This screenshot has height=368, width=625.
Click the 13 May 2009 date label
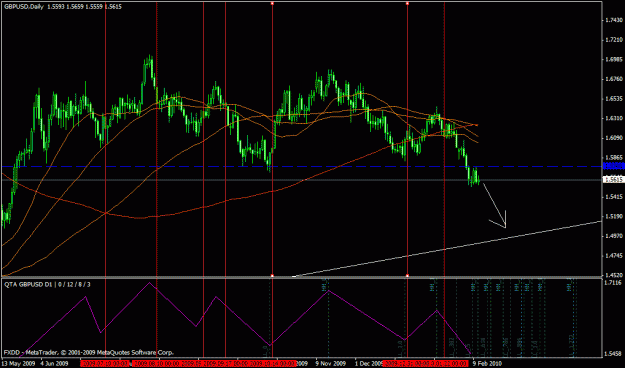coord(18,364)
